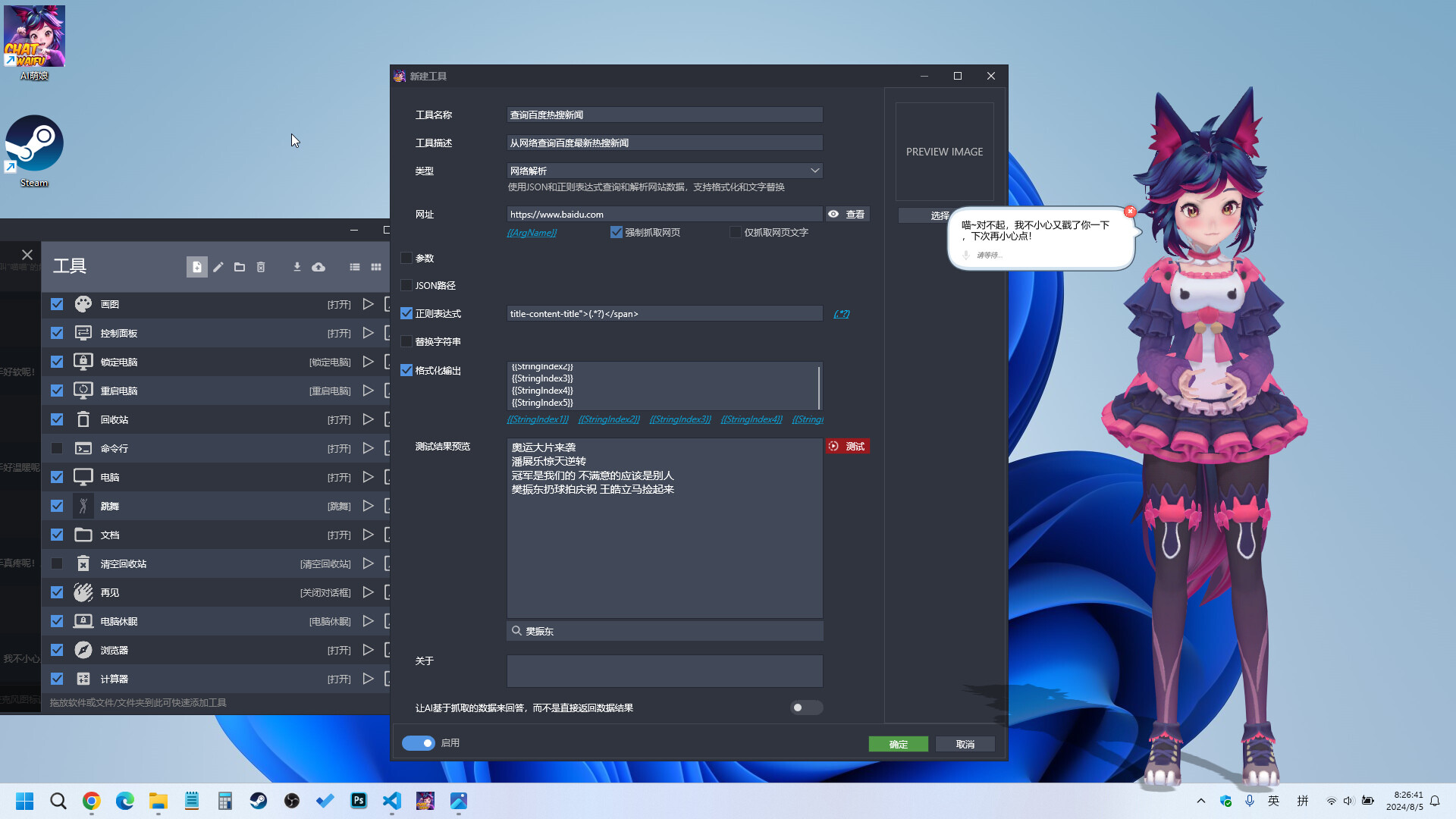Confirm with the 确定 button
Screen dimensions: 1456x819
pos(899,744)
